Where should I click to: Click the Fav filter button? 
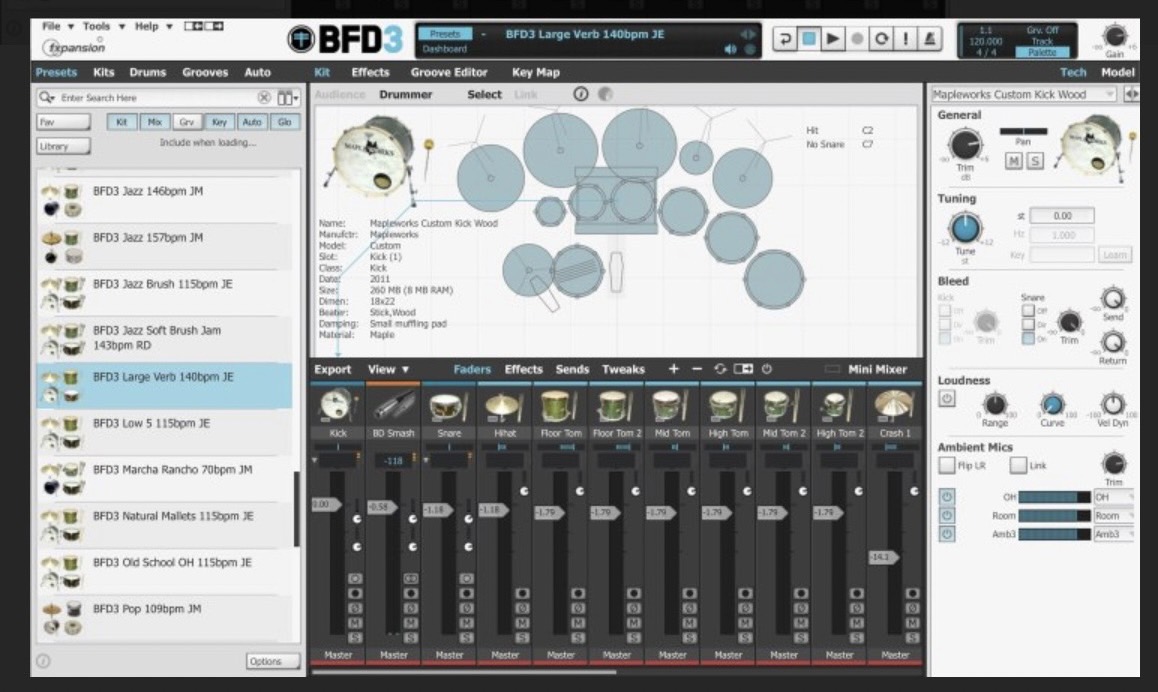click(63, 122)
